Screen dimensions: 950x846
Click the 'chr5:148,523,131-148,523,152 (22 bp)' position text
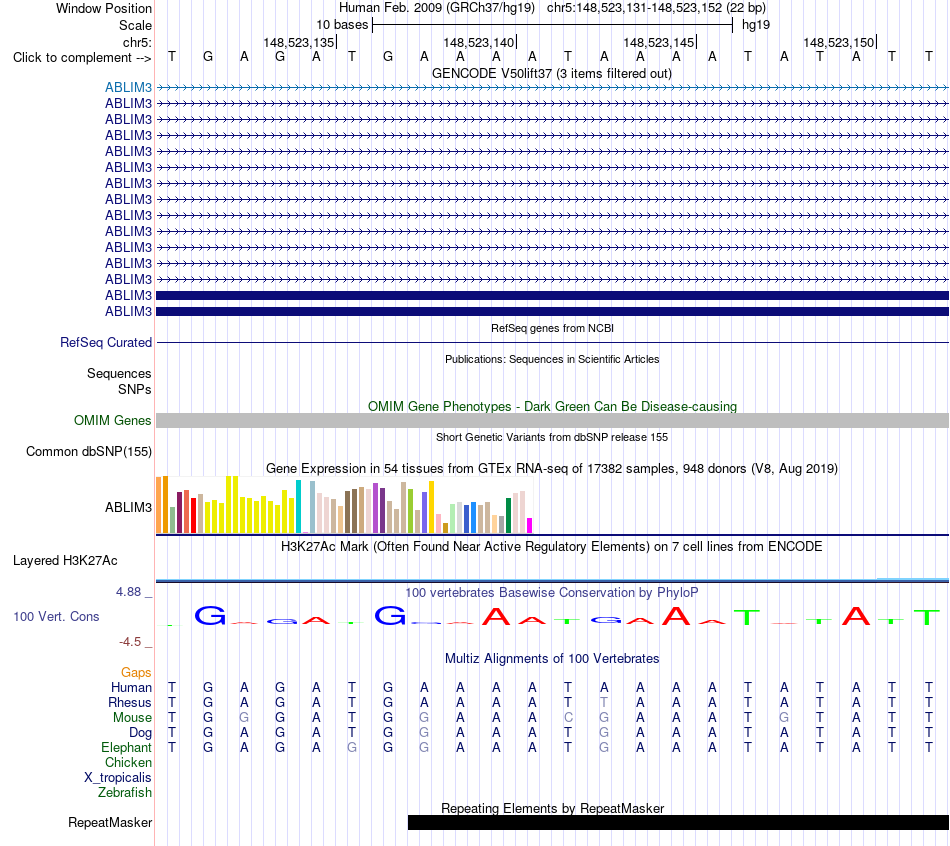pyautogui.click(x=656, y=8)
